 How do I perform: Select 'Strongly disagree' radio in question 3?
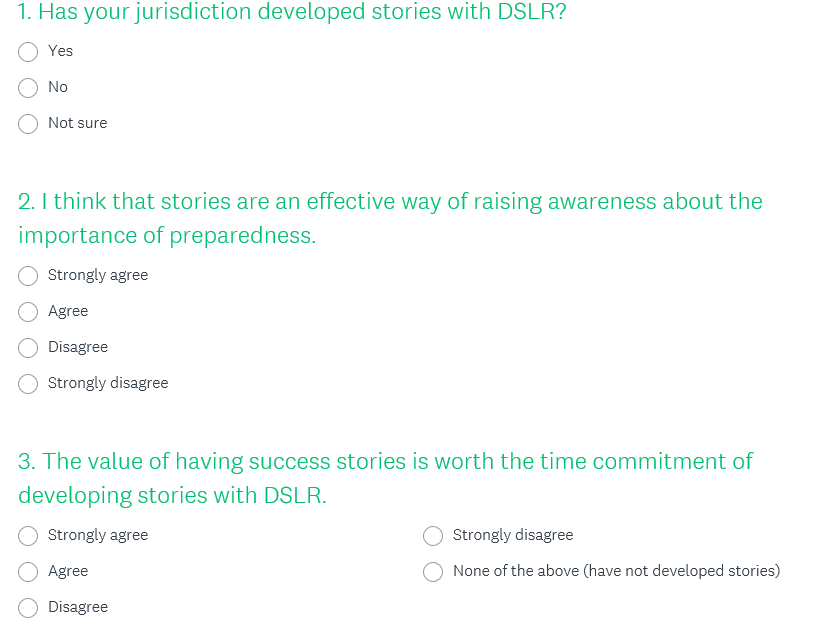[x=433, y=535]
